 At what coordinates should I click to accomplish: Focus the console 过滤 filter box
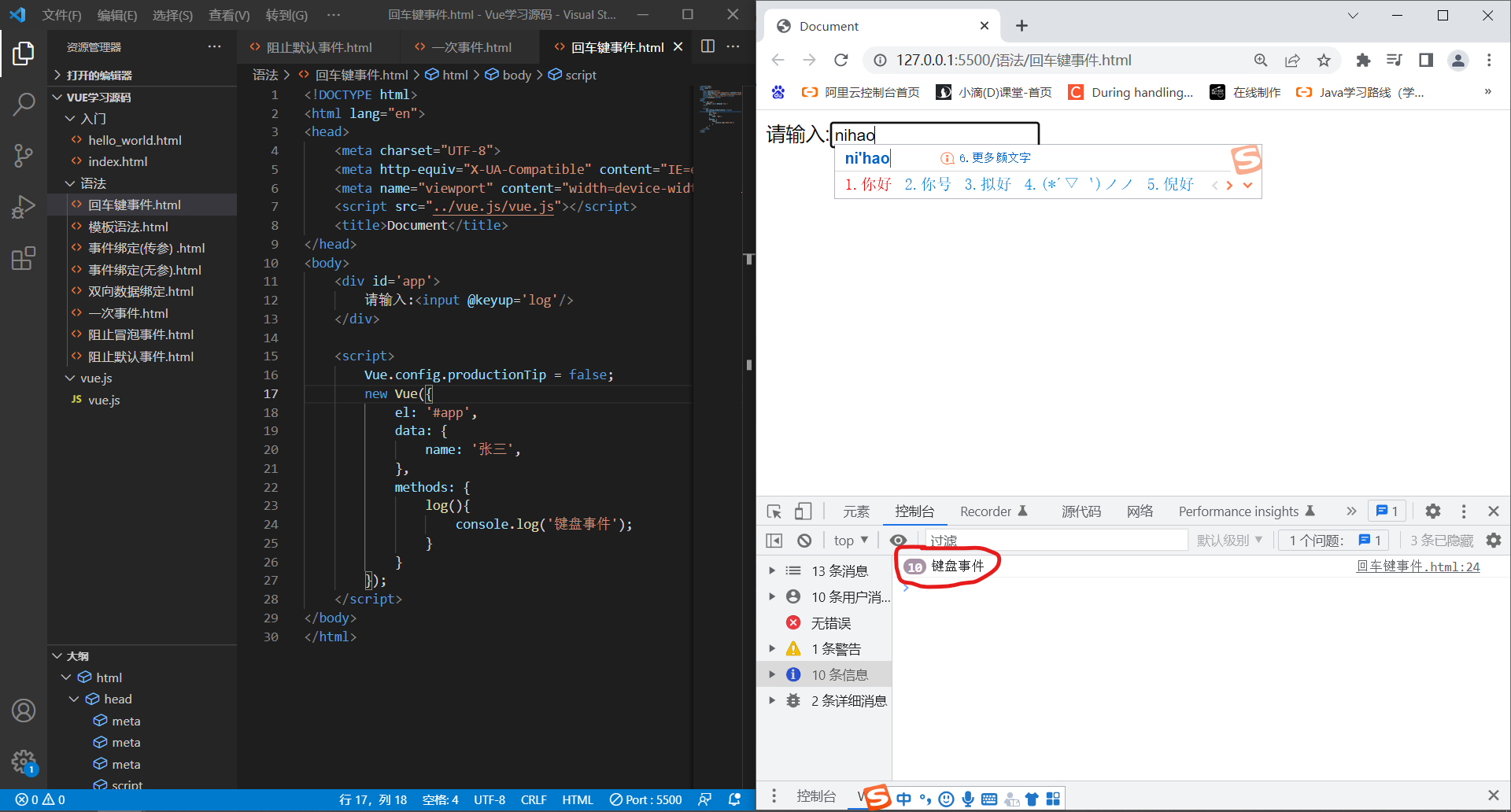[x=1057, y=541]
